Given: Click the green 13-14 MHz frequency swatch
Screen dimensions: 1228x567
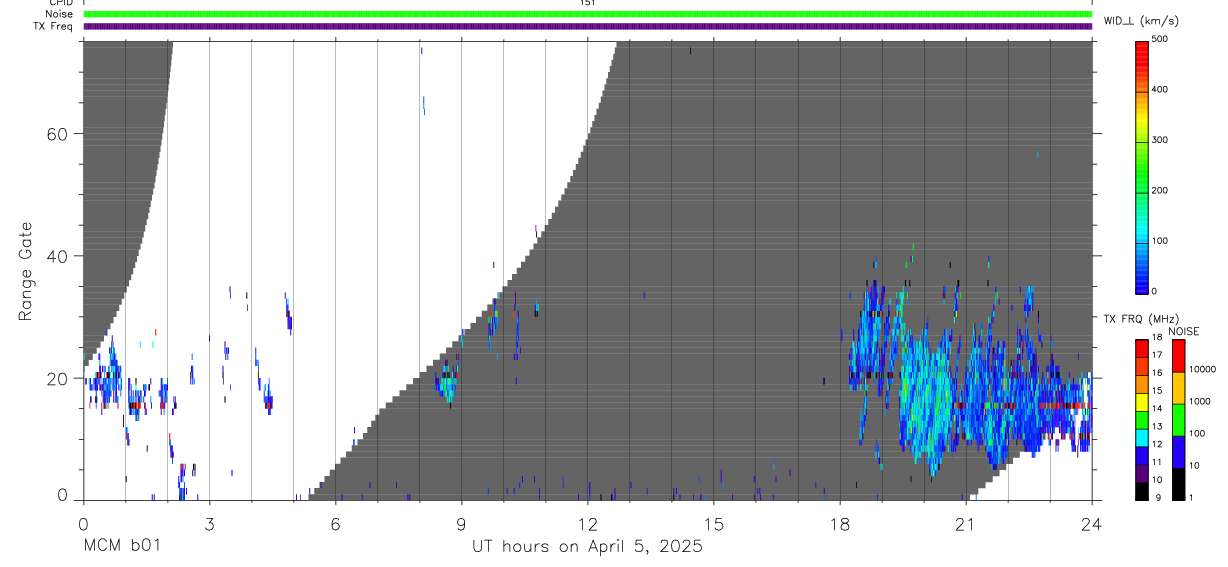Looking at the screenshot, I should pos(1142,420).
